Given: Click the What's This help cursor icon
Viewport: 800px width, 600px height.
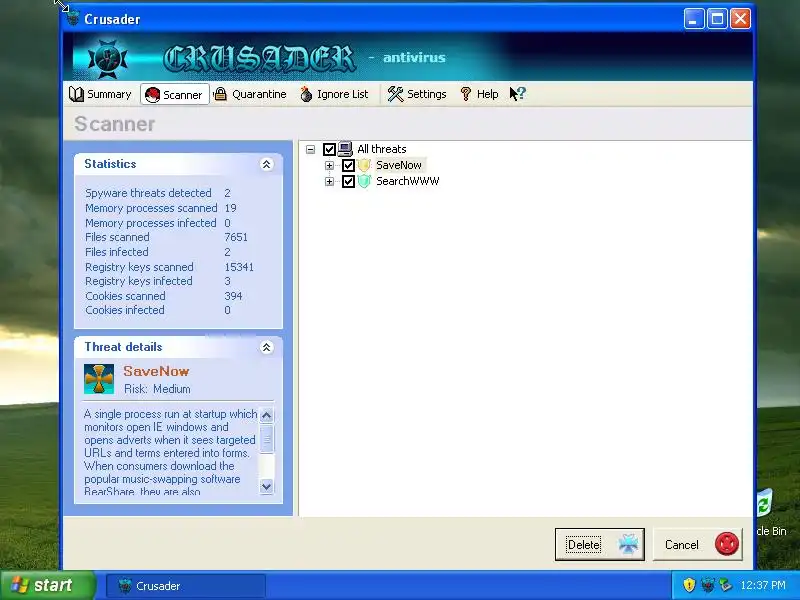Looking at the screenshot, I should 517,94.
